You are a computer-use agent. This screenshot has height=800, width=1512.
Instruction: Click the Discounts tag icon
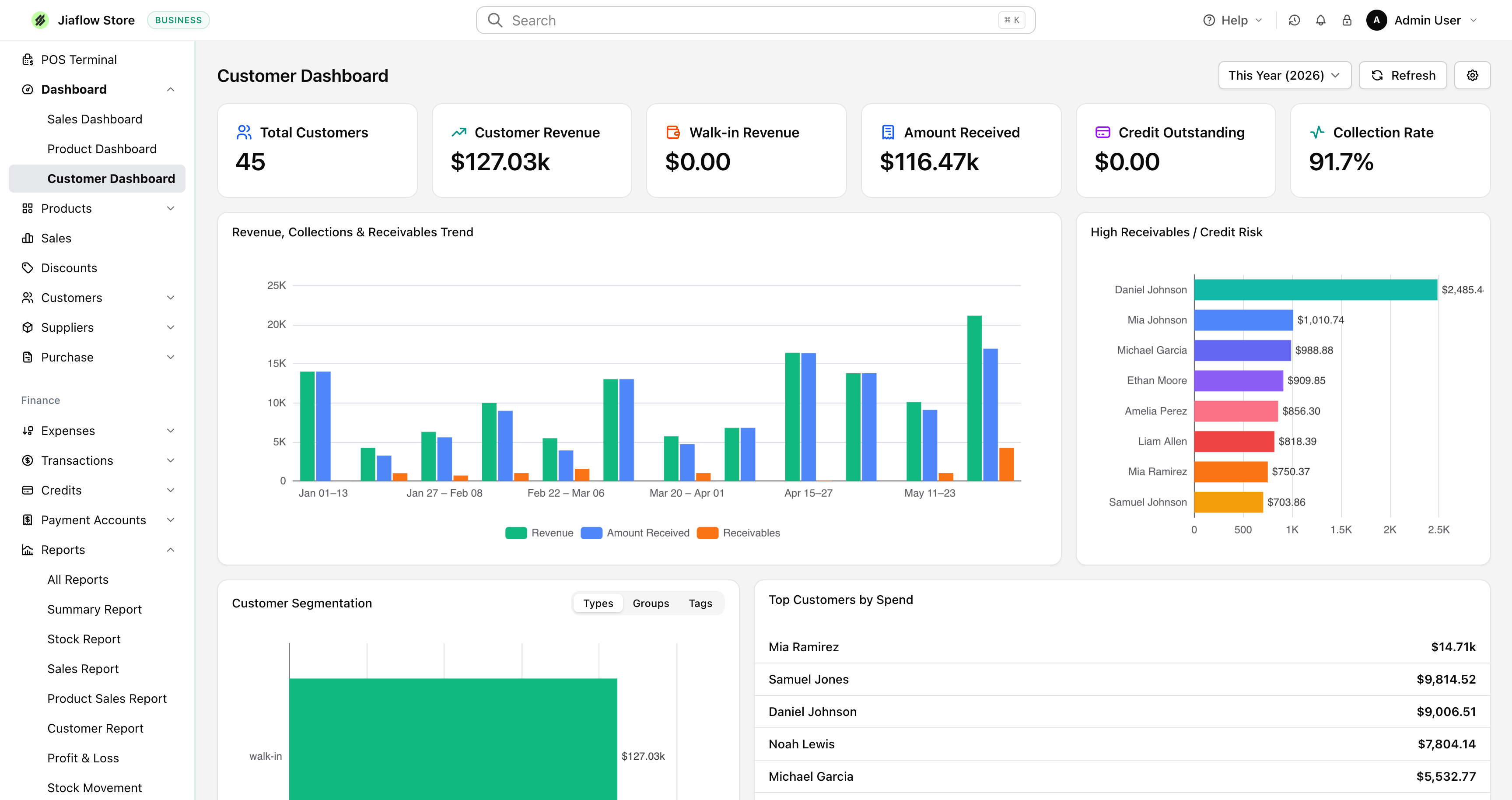28,268
